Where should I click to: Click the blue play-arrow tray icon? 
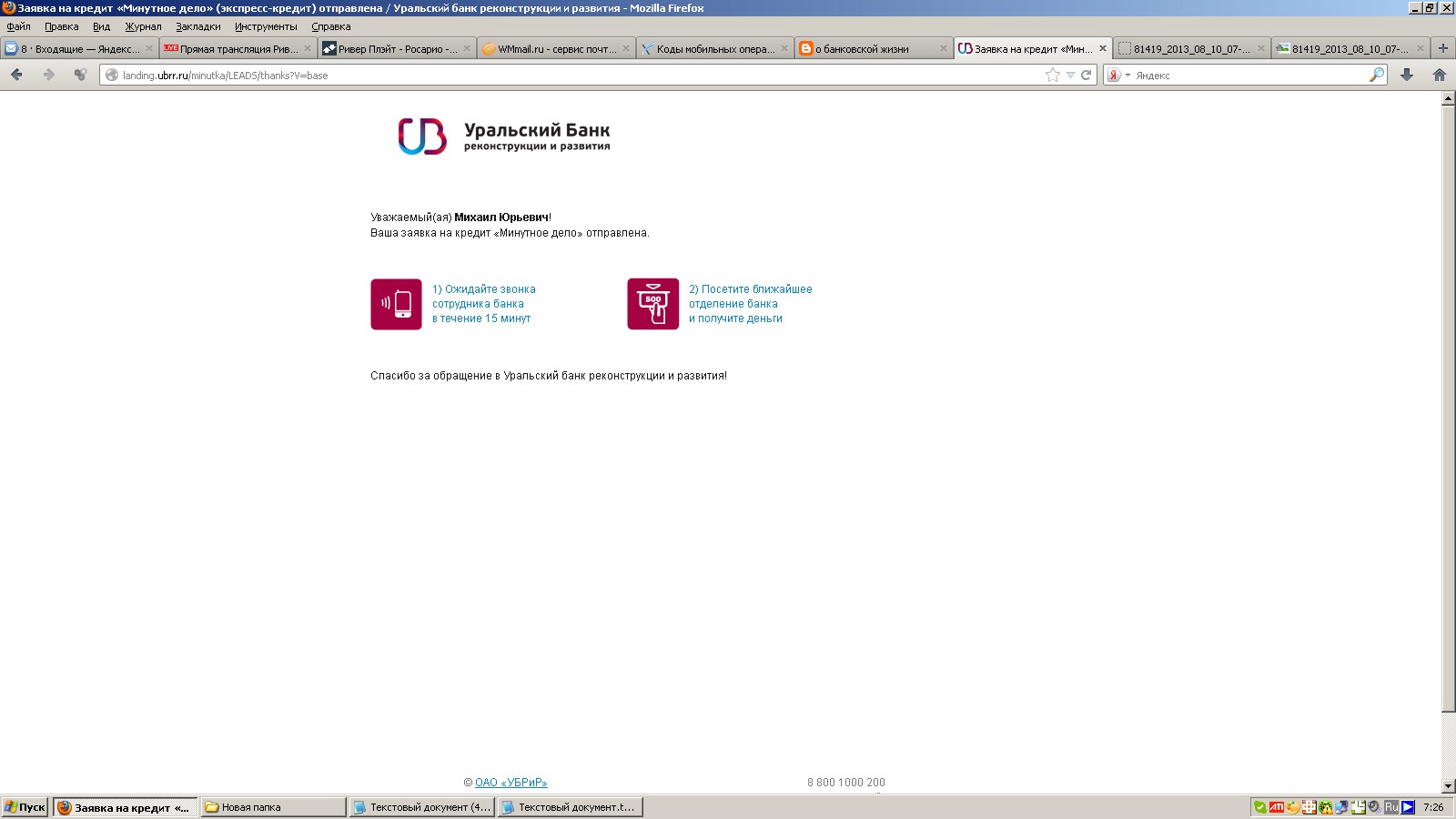[1408, 807]
